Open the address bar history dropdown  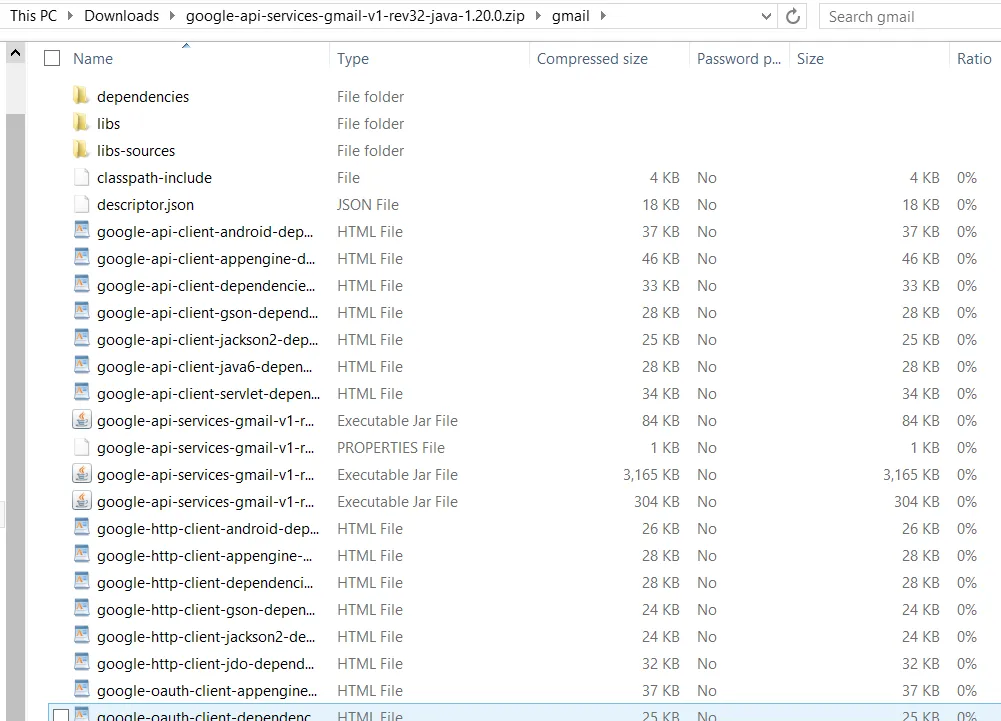point(766,17)
